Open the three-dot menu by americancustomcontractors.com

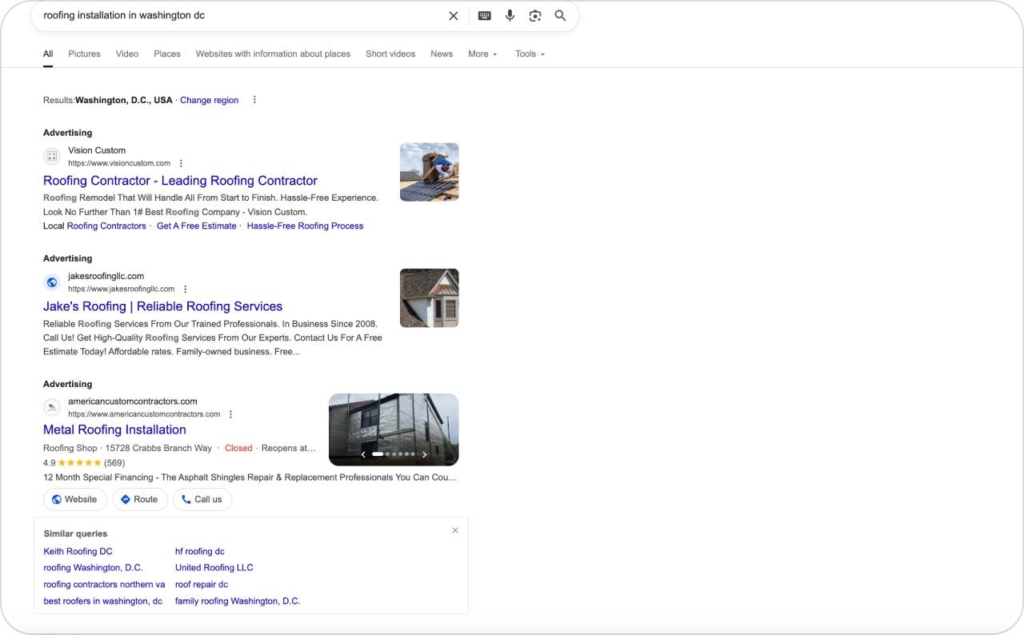[230, 413]
